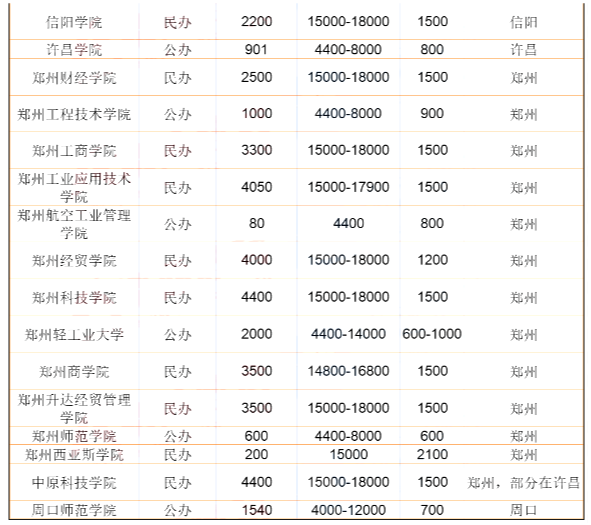This screenshot has height=525, width=591.
Task: Select the 中原科技学院 name cell
Action: [74, 482]
